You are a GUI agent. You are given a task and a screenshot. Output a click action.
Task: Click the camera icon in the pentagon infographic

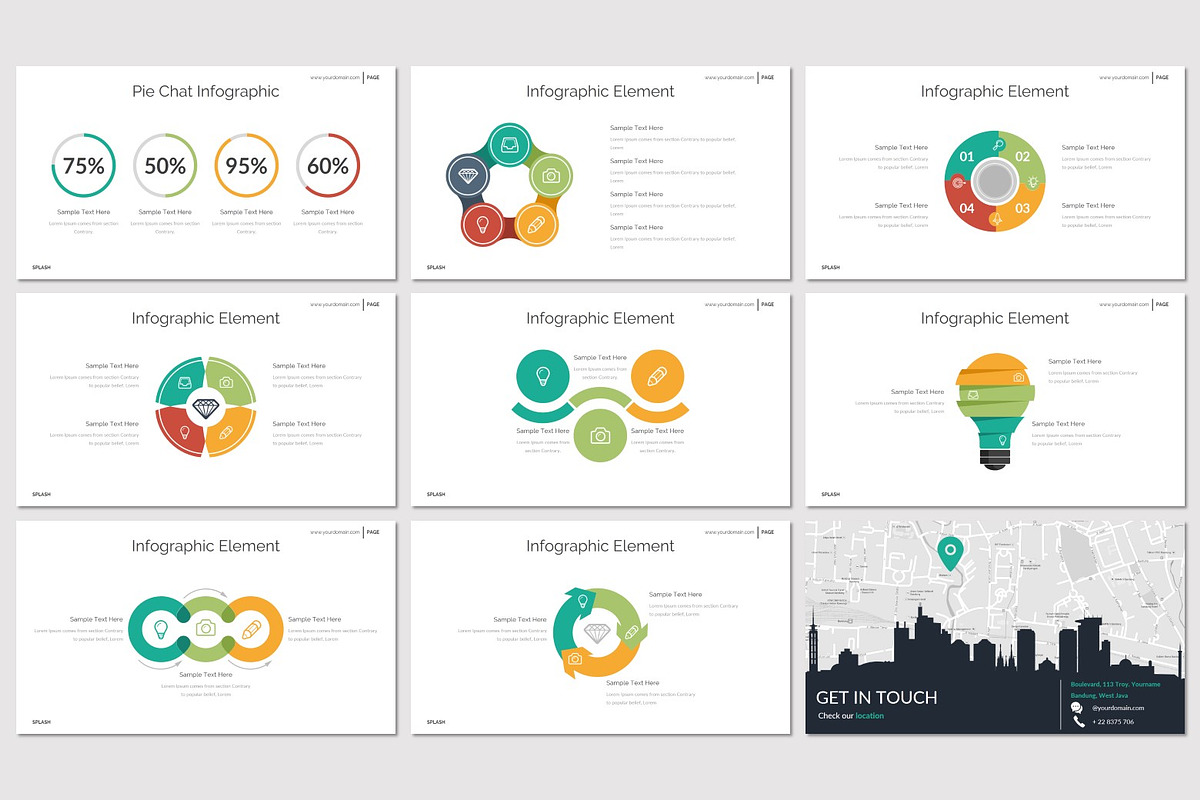pyautogui.click(x=550, y=176)
